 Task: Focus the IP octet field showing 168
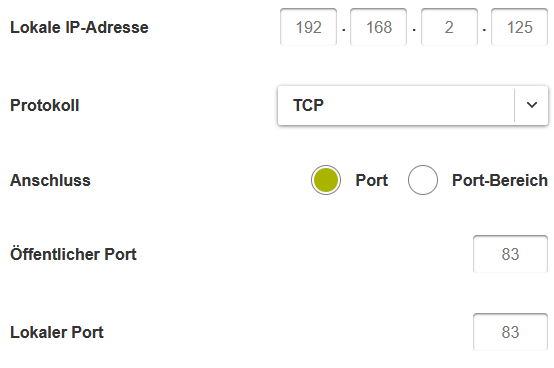click(x=378, y=27)
